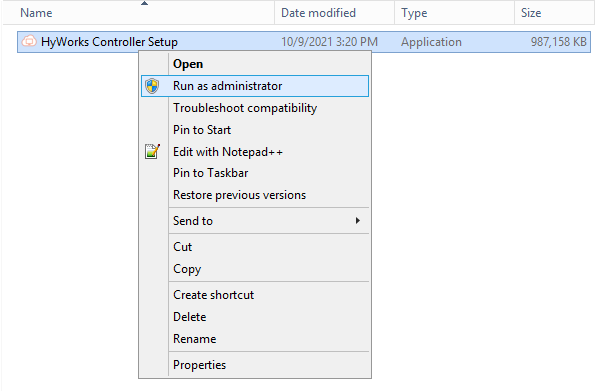Click the Notepad++ icon in the menu

(152, 151)
